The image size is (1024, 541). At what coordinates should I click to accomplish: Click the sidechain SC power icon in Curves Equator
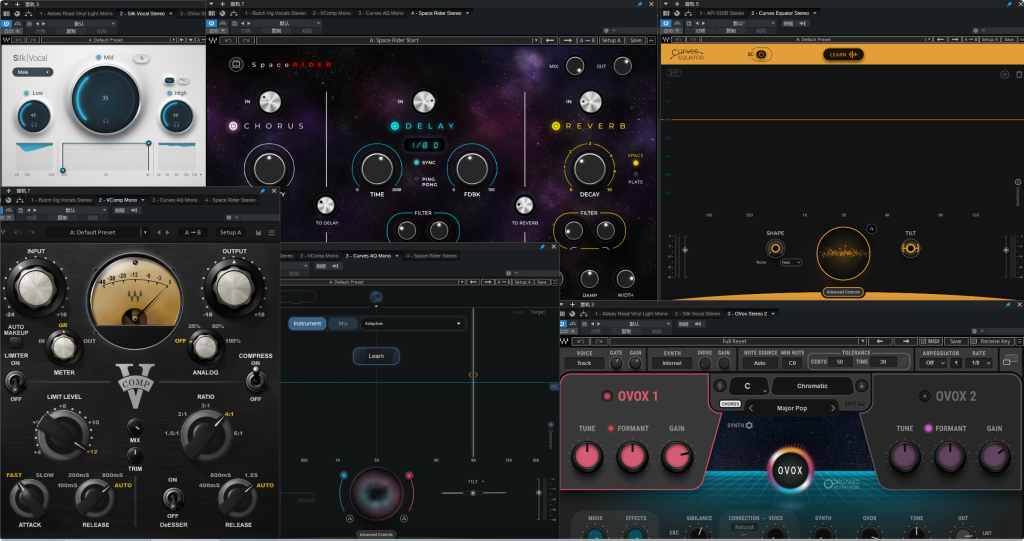coord(761,54)
